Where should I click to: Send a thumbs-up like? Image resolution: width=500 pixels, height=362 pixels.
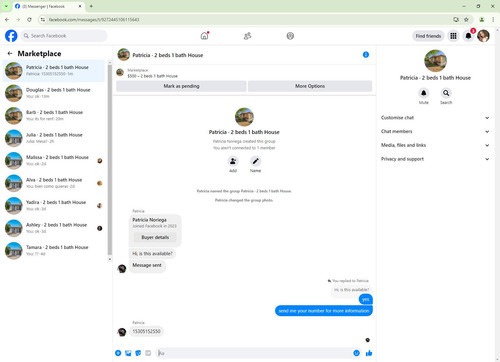(x=369, y=353)
